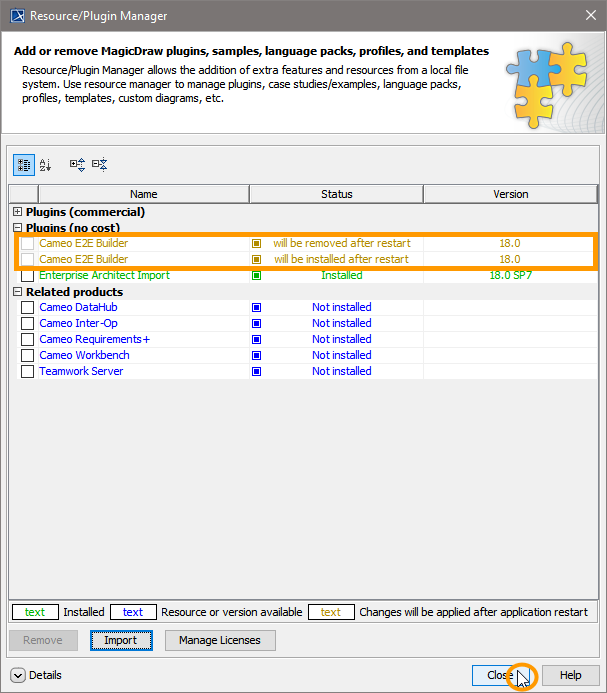The height and width of the screenshot is (693, 607).
Task: Click the collapse all icon
Action: point(99,164)
